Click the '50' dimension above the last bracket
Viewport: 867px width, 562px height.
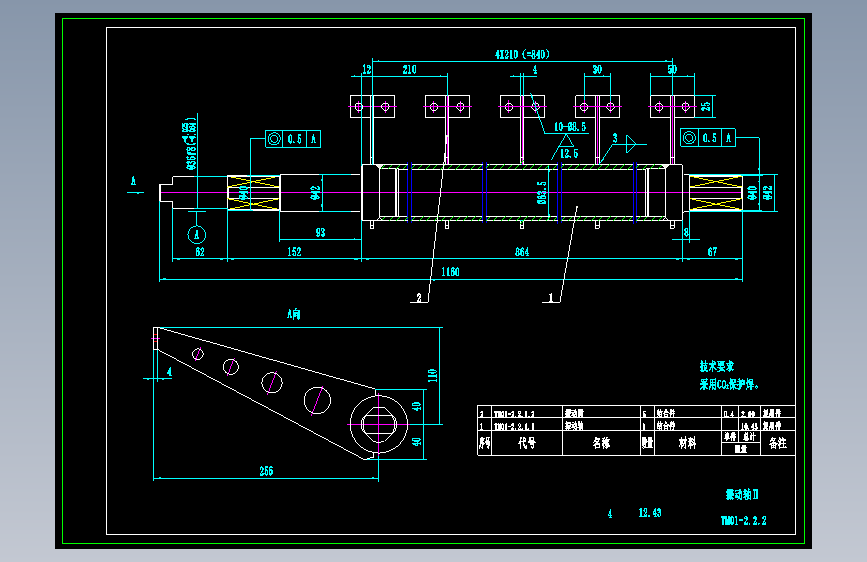(x=672, y=69)
